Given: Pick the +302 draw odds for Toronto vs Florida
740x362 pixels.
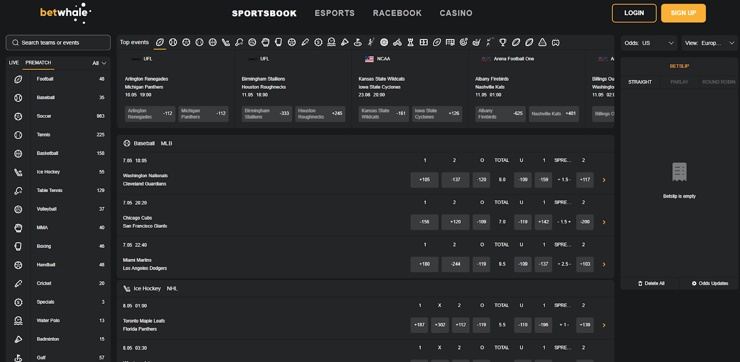Looking at the screenshot, I should pyautogui.click(x=440, y=325).
